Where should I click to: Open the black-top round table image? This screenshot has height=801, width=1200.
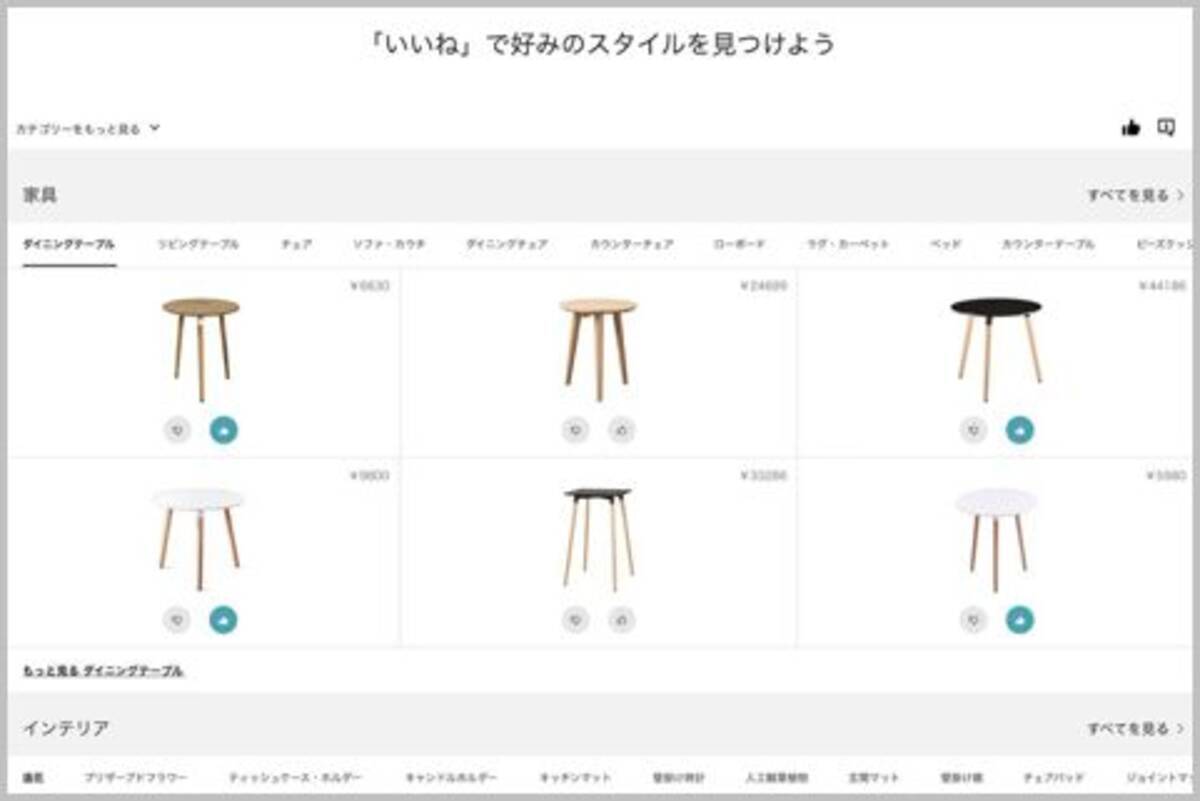click(996, 349)
